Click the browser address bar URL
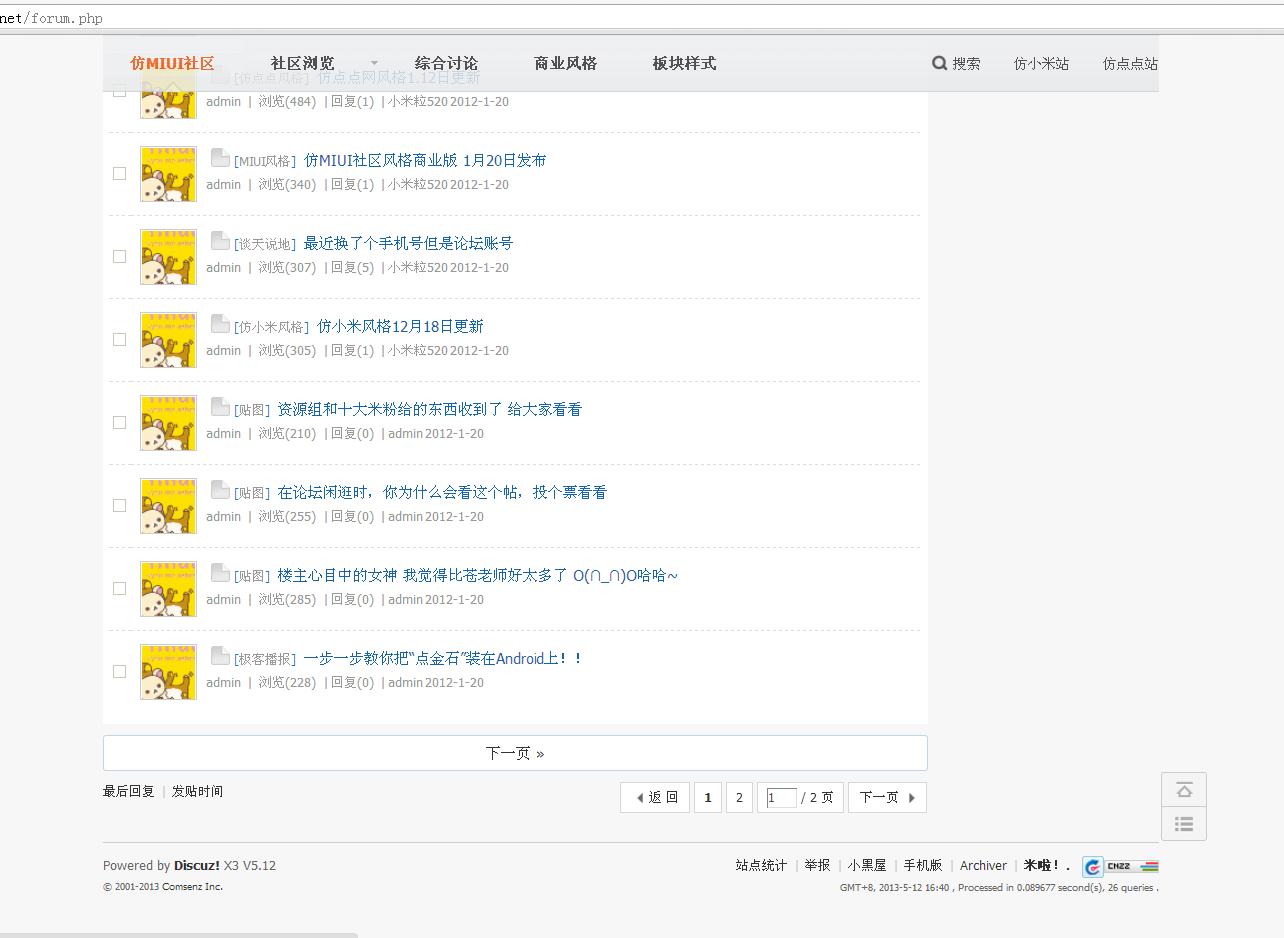The image size is (1284, 938). click(52, 18)
